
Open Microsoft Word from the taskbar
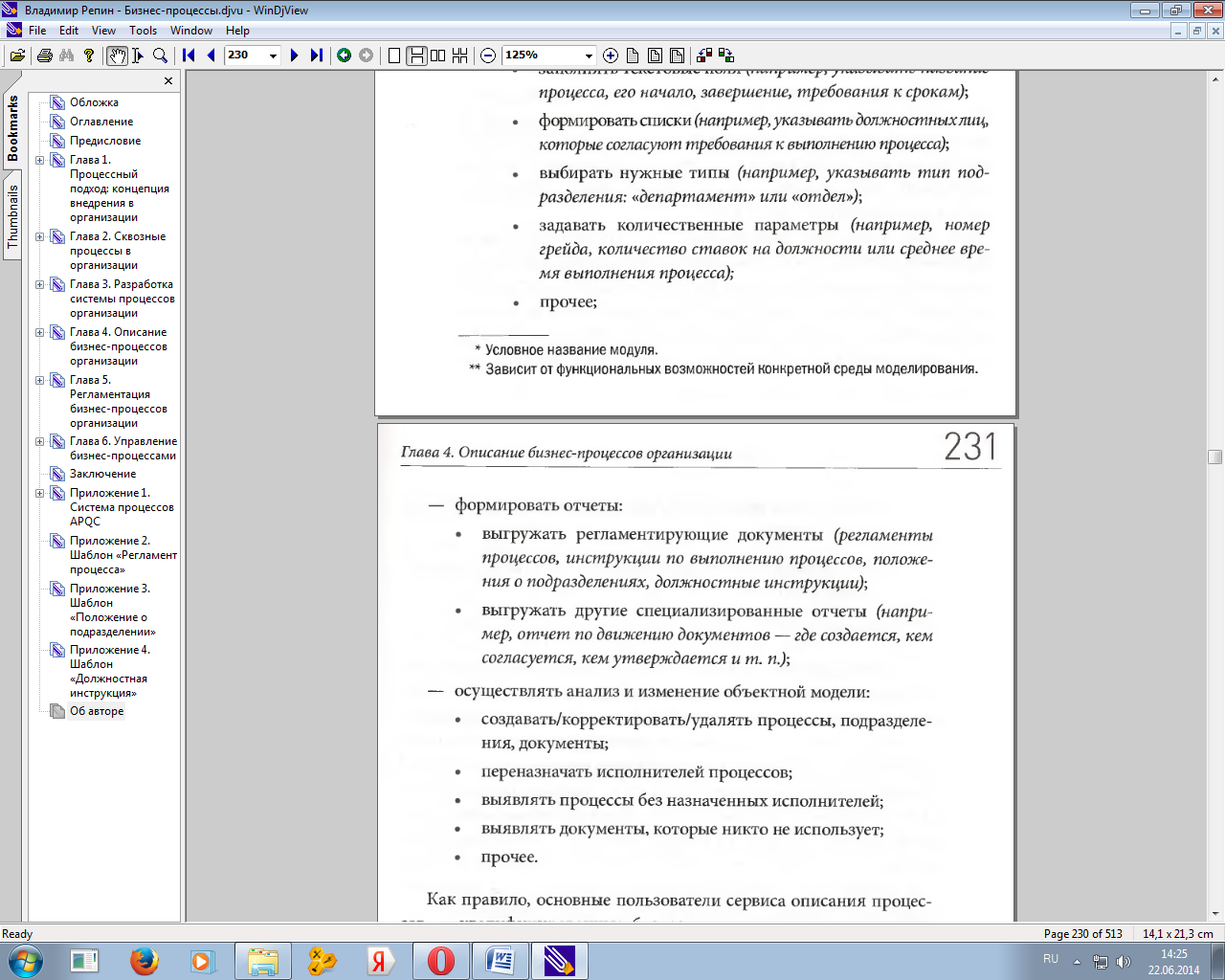click(x=501, y=961)
